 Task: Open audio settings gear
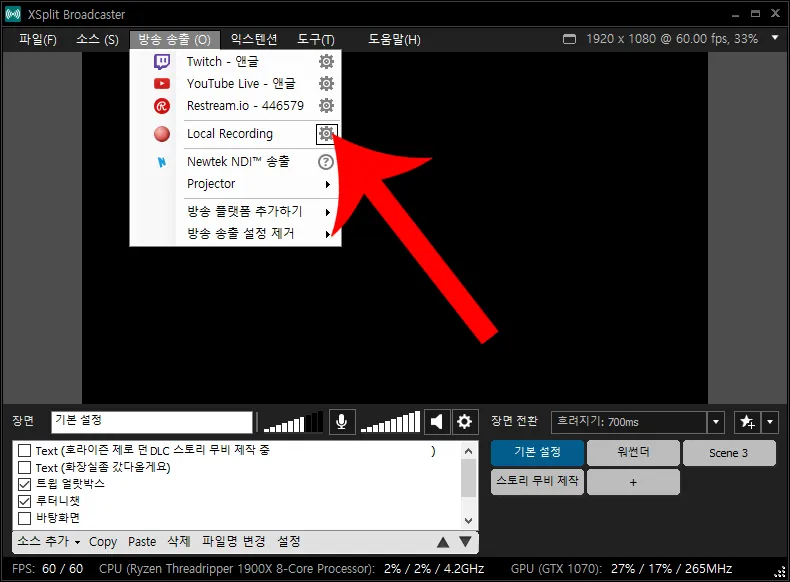tap(465, 421)
